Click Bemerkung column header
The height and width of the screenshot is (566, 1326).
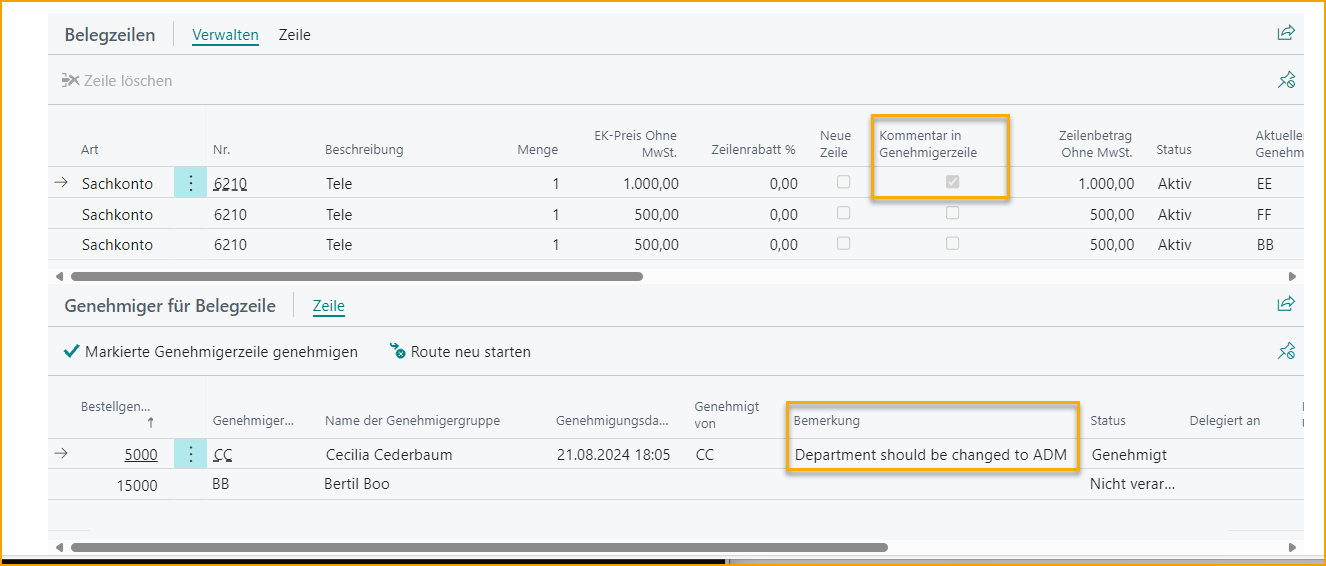tap(826, 421)
